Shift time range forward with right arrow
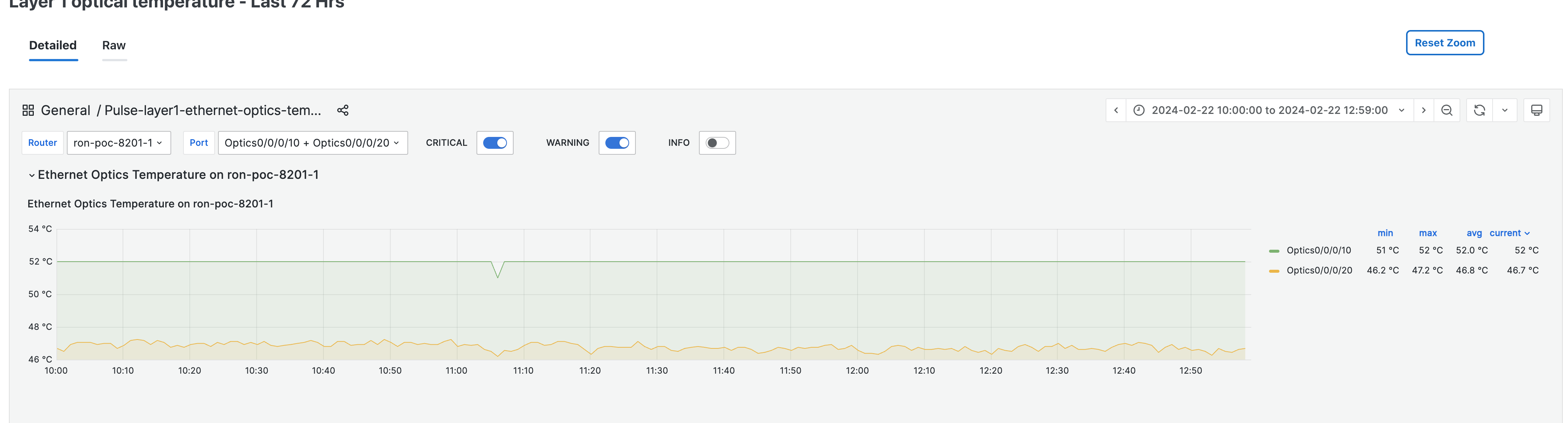Screen dimensions: 1568x423 [1423, 110]
